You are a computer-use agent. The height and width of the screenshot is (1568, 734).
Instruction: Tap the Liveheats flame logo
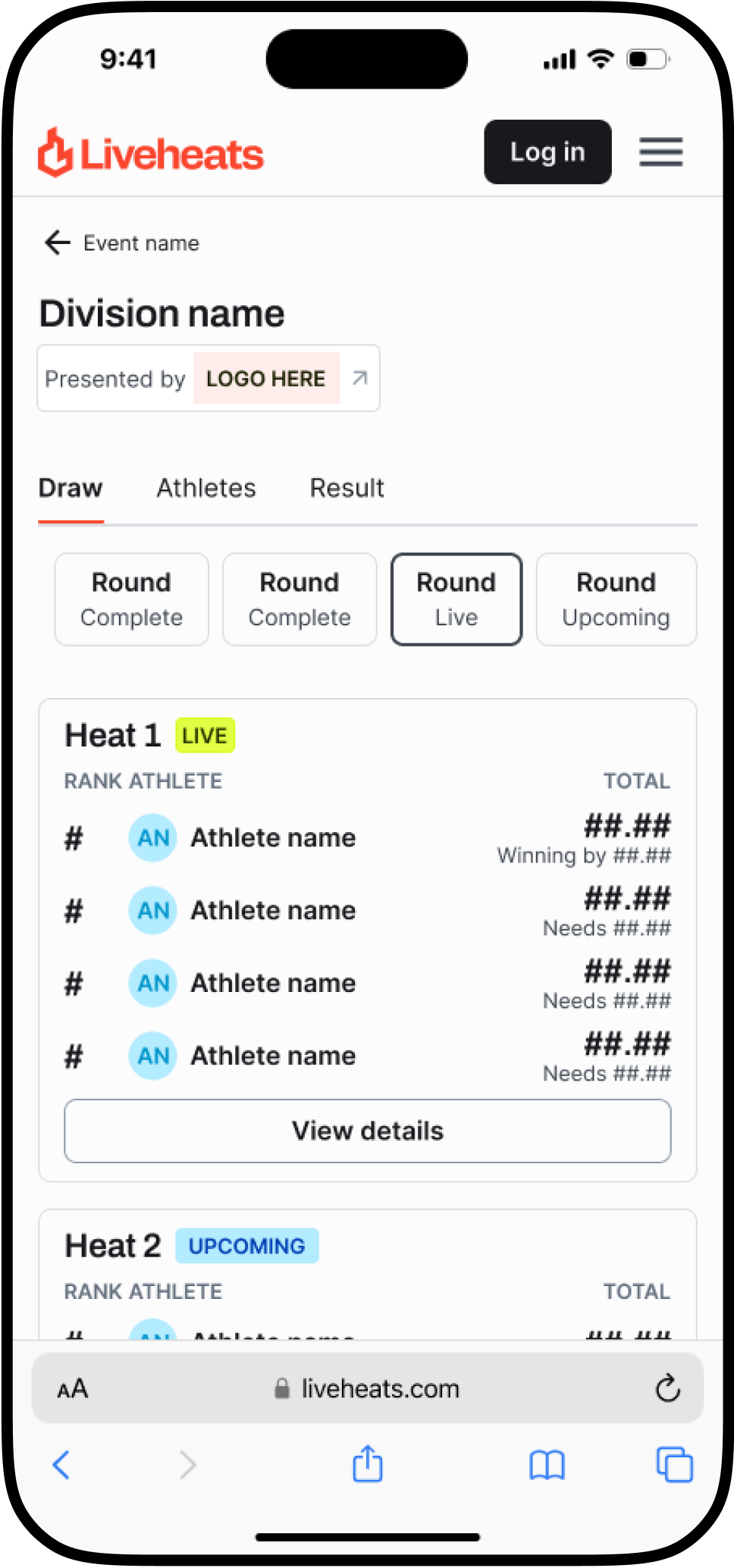coord(55,152)
